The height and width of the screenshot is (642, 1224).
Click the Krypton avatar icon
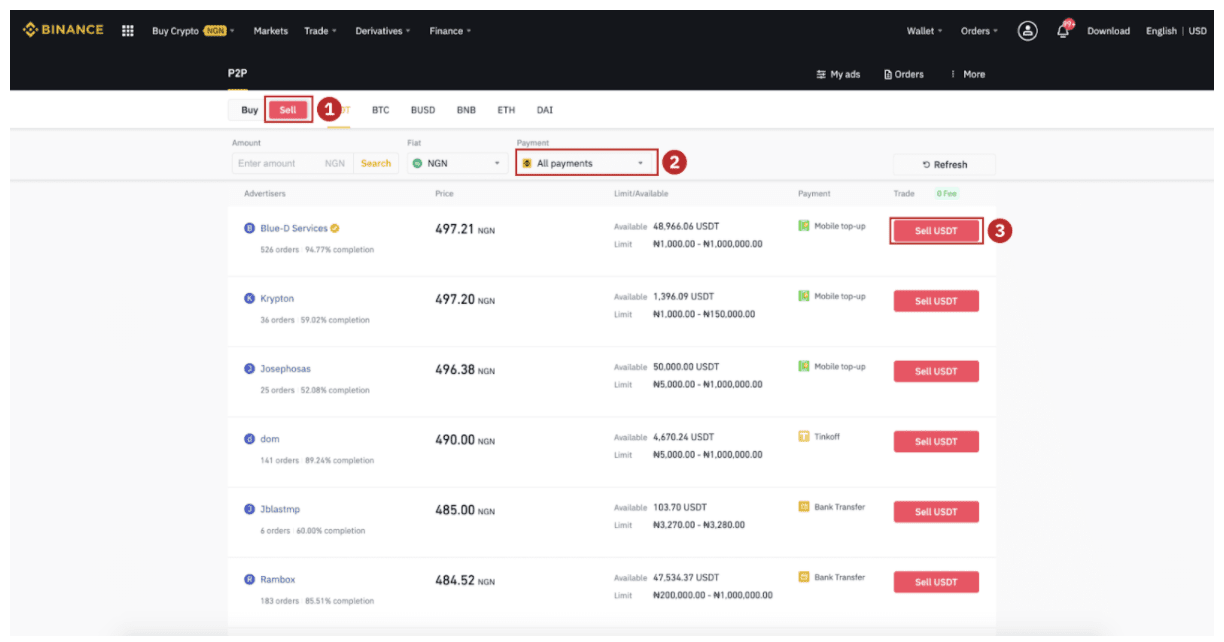(x=250, y=298)
